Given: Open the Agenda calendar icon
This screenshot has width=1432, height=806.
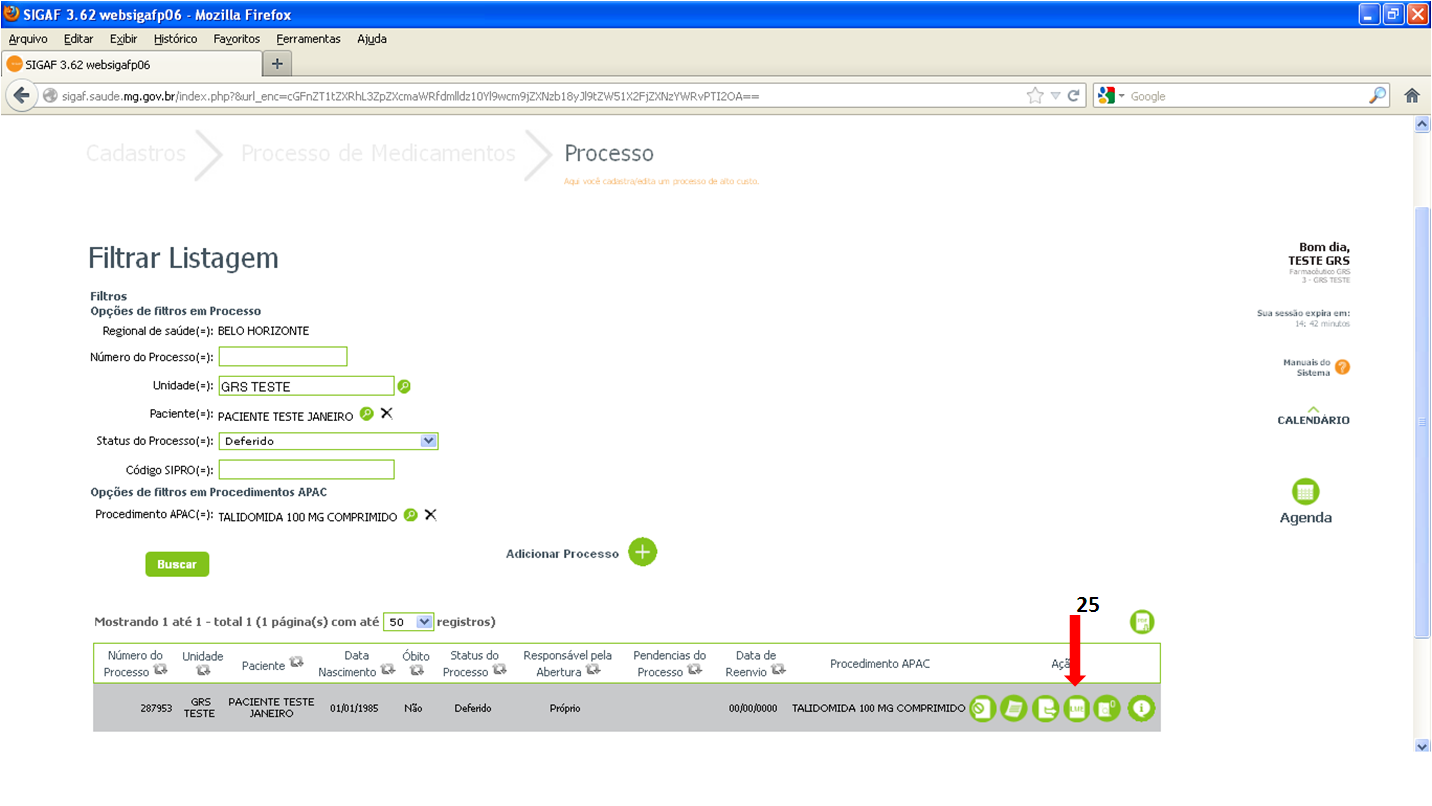Looking at the screenshot, I should (1306, 492).
